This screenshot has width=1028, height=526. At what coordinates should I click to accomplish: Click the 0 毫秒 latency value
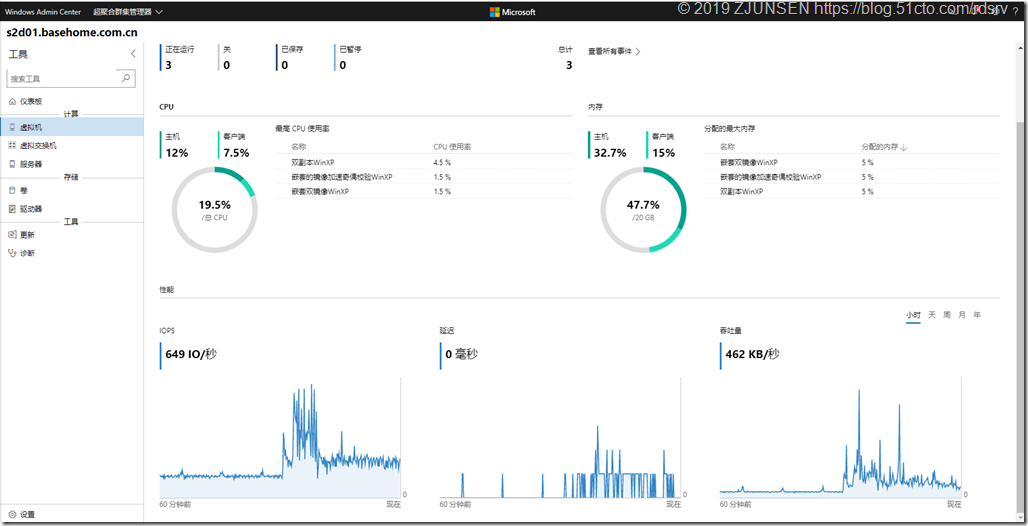pyautogui.click(x=462, y=354)
